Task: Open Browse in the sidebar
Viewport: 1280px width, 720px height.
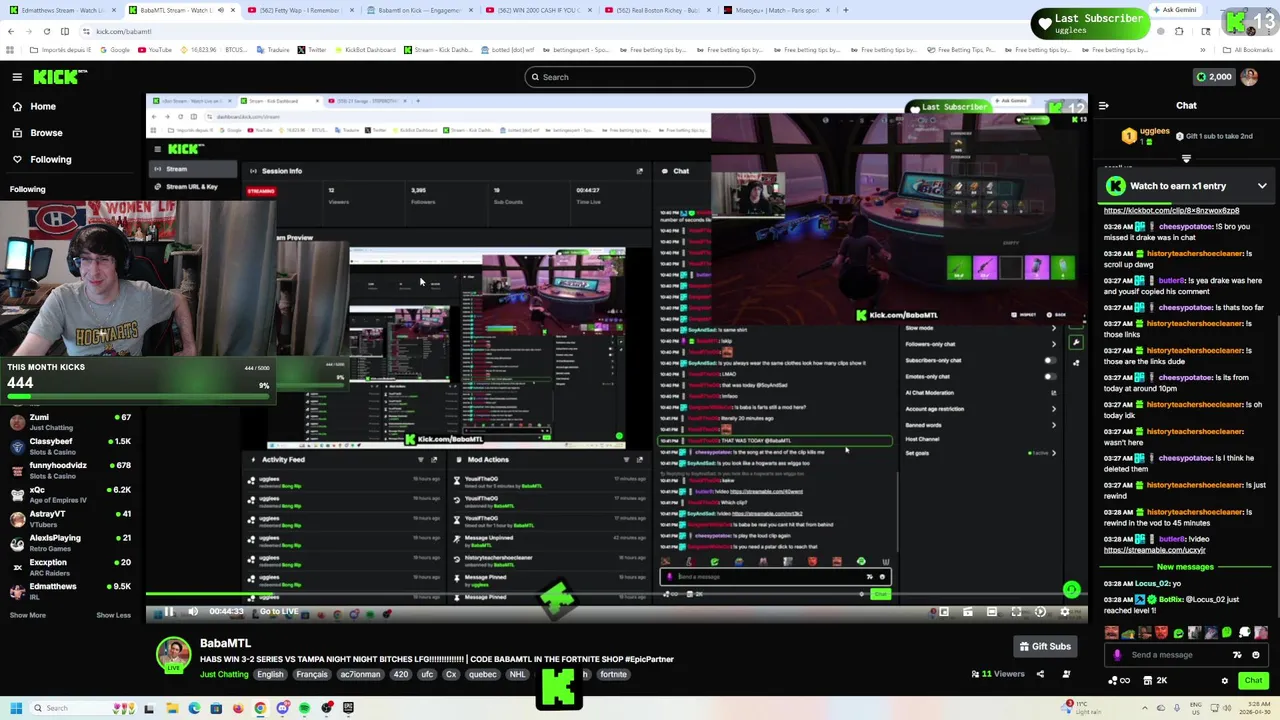Action: [x=46, y=133]
